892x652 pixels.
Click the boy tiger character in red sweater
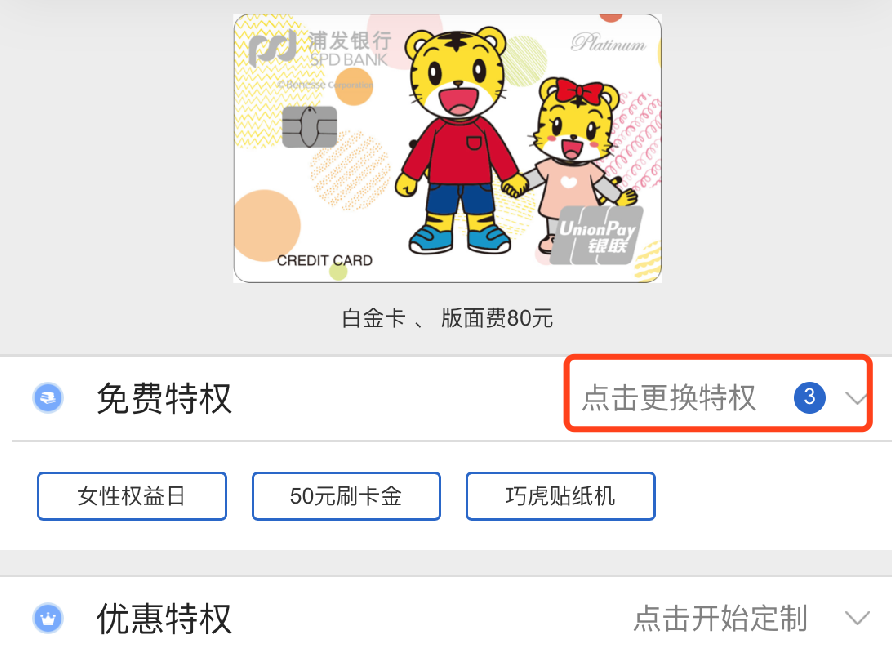(x=460, y=140)
